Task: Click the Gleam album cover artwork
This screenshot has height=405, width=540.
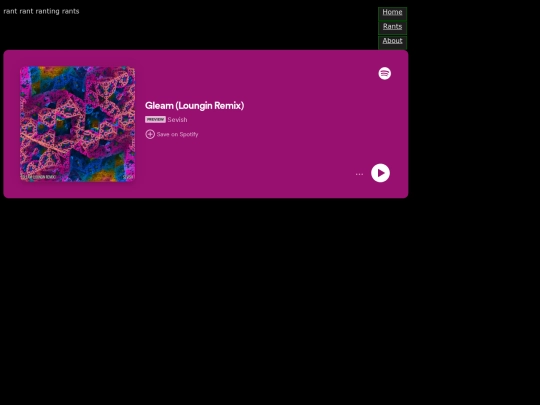Action: (x=77, y=124)
